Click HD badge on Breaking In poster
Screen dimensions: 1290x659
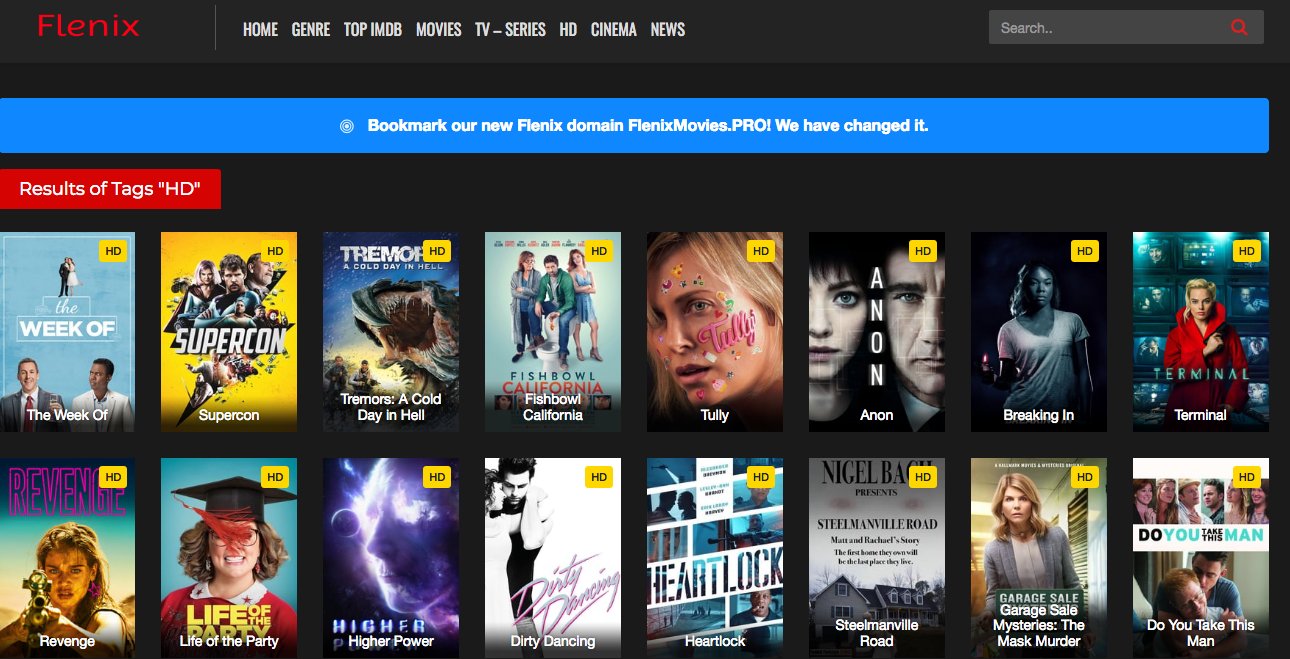pyautogui.click(x=1085, y=251)
